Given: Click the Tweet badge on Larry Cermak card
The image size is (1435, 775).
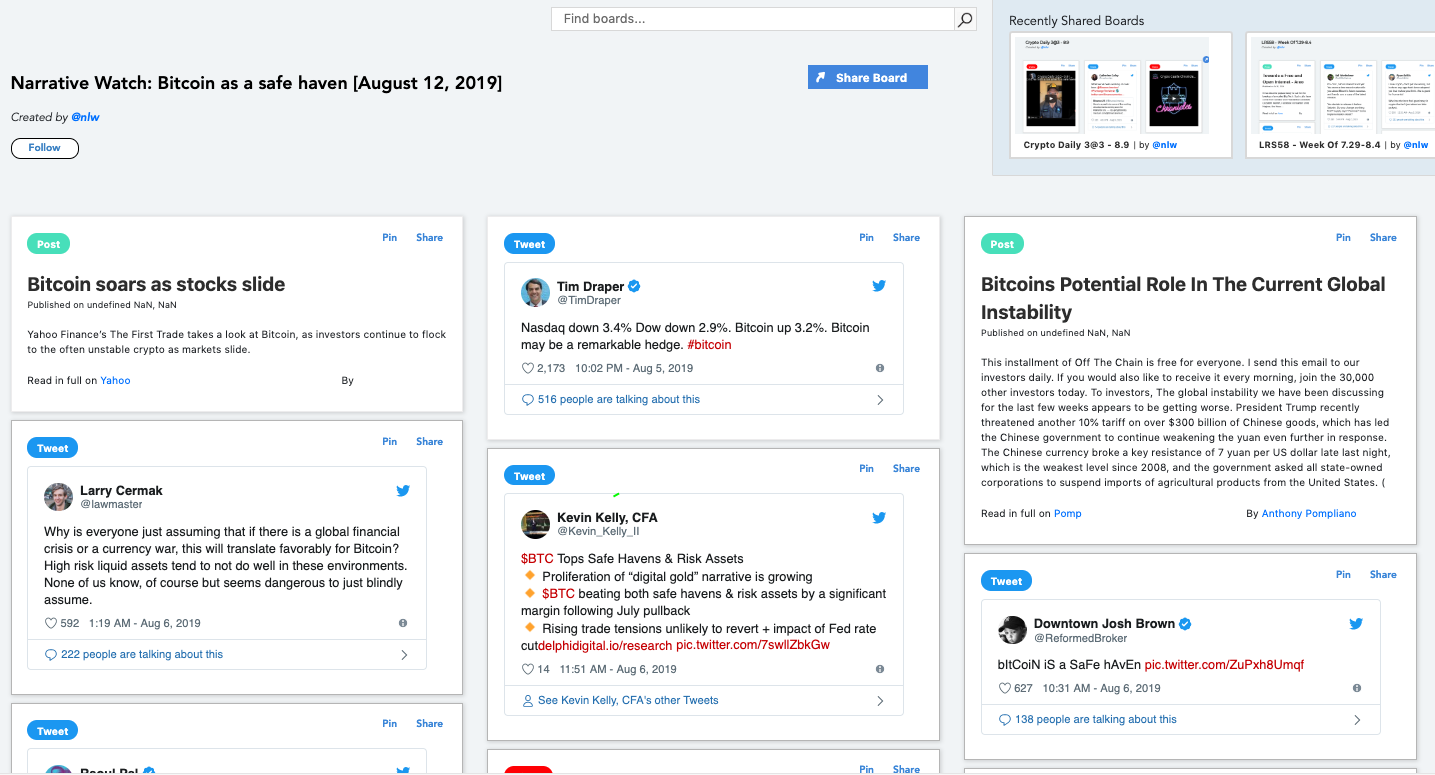Looking at the screenshot, I should tap(53, 448).
